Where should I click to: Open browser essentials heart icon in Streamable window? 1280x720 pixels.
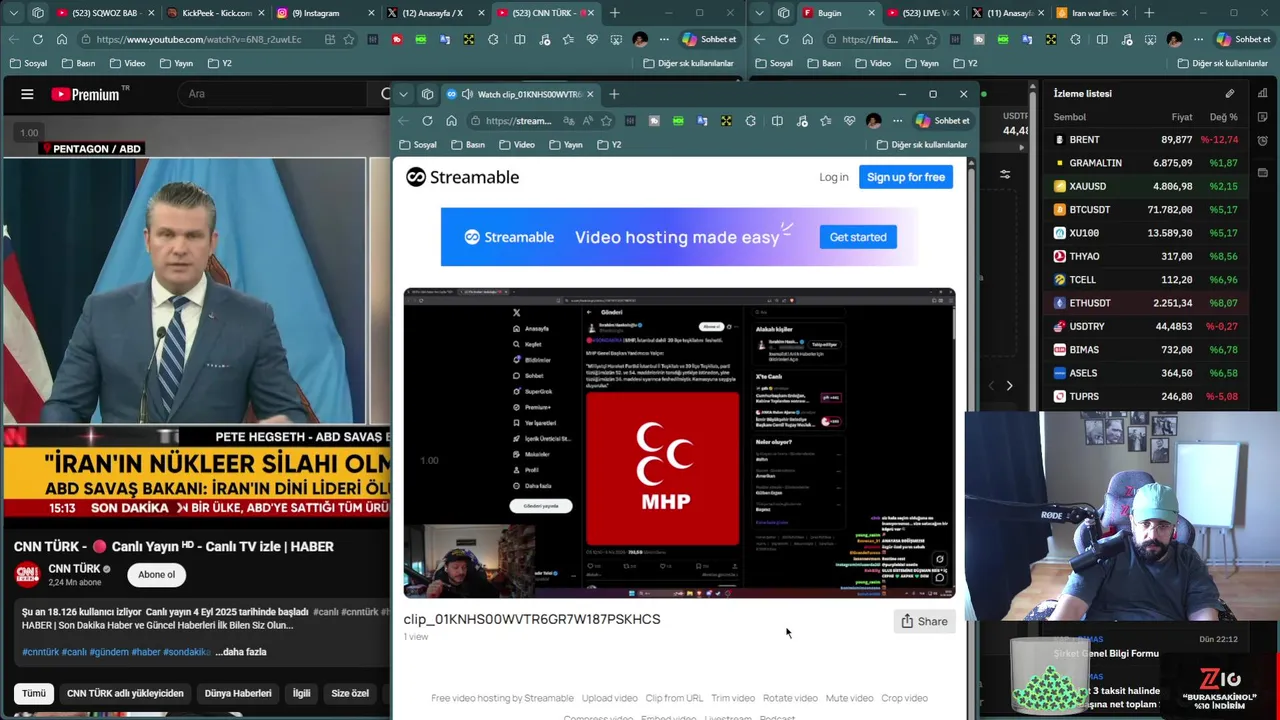point(849,121)
